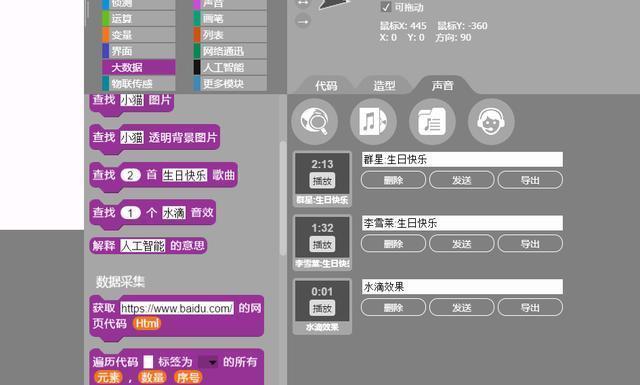
Task: Open the tag dropdown in 遍历代码 block
Action: tap(208, 362)
